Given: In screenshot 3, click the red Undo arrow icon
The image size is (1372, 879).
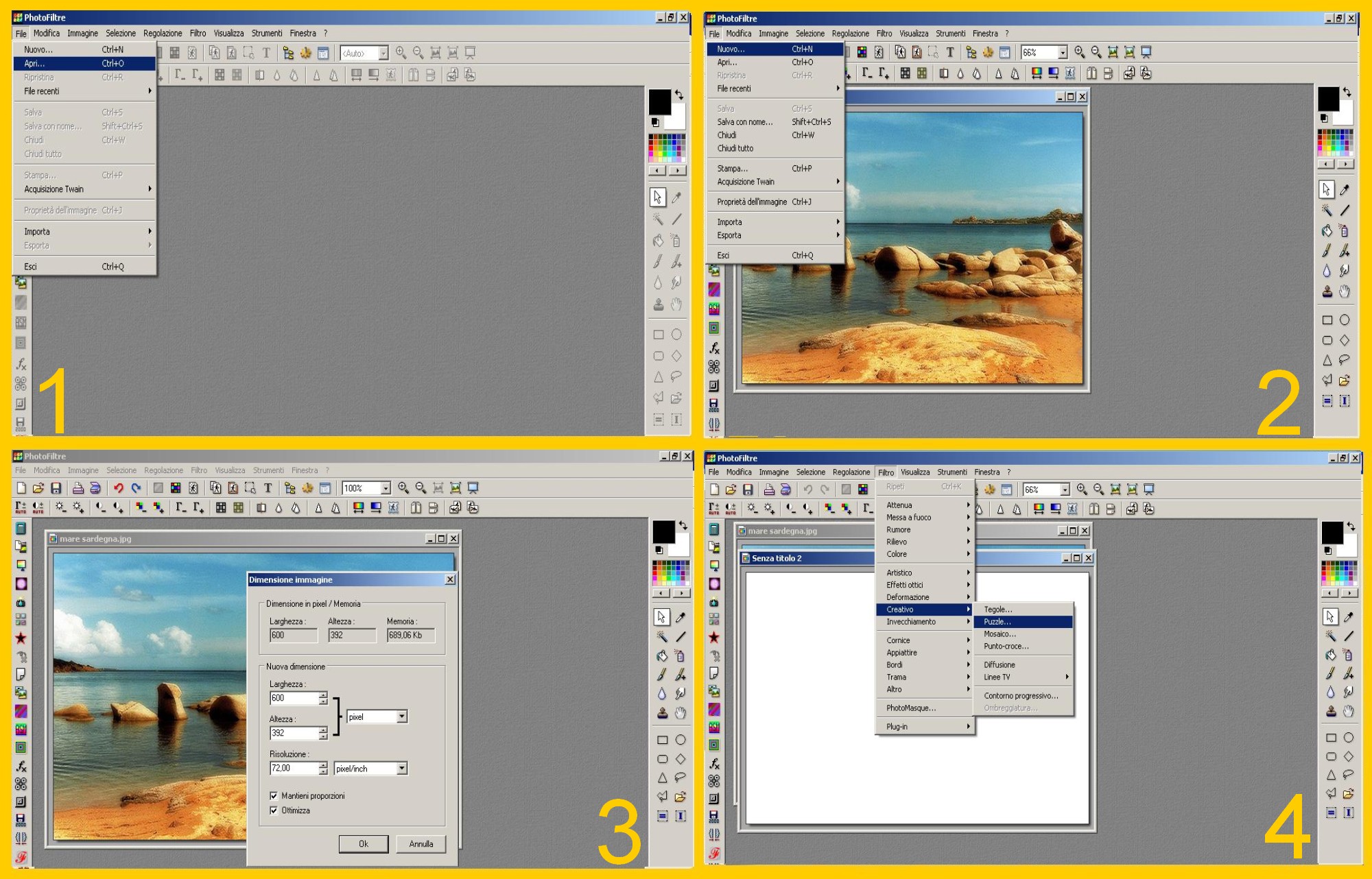Looking at the screenshot, I should [118, 488].
